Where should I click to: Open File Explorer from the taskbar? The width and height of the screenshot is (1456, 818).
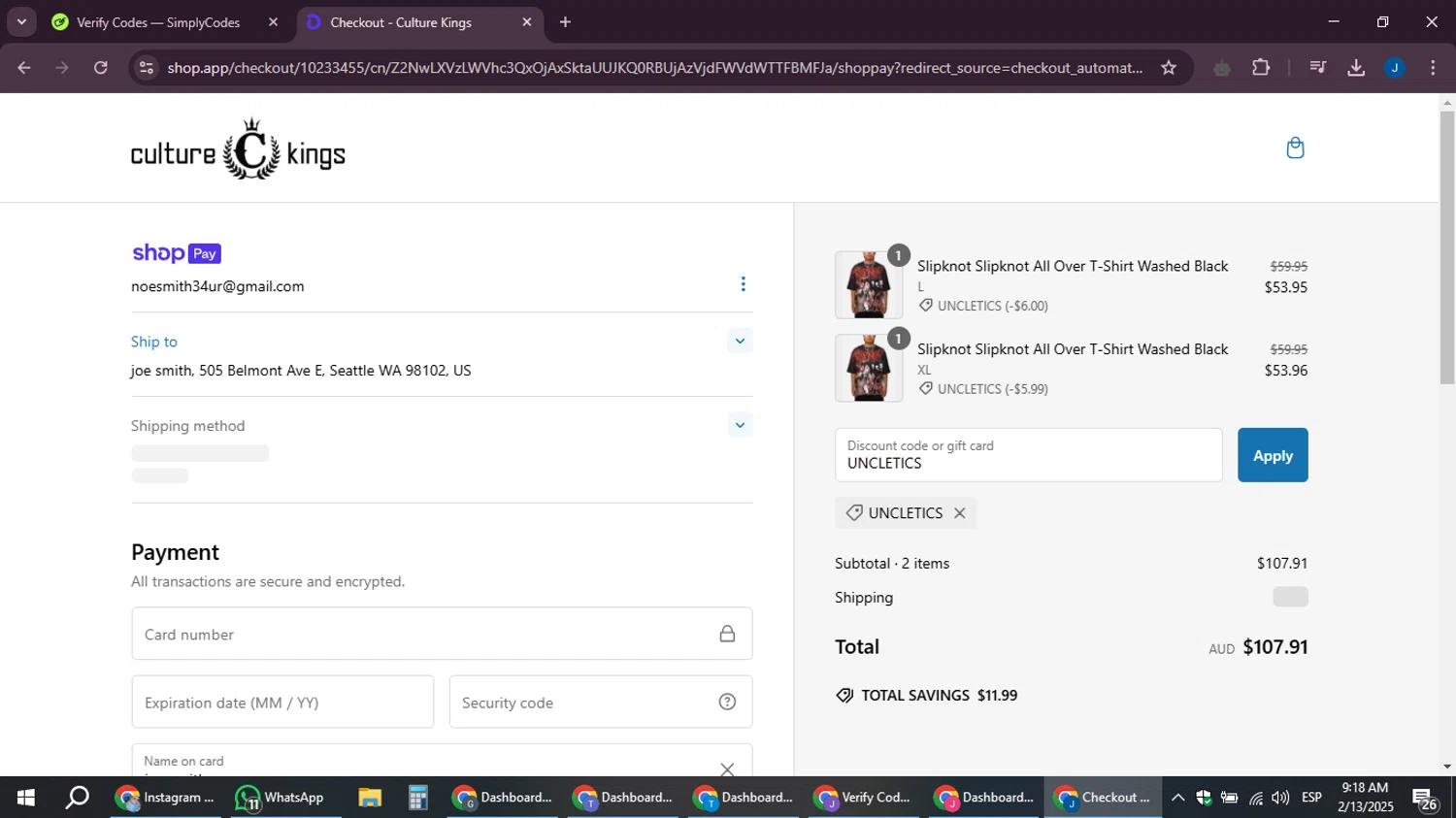(370, 798)
